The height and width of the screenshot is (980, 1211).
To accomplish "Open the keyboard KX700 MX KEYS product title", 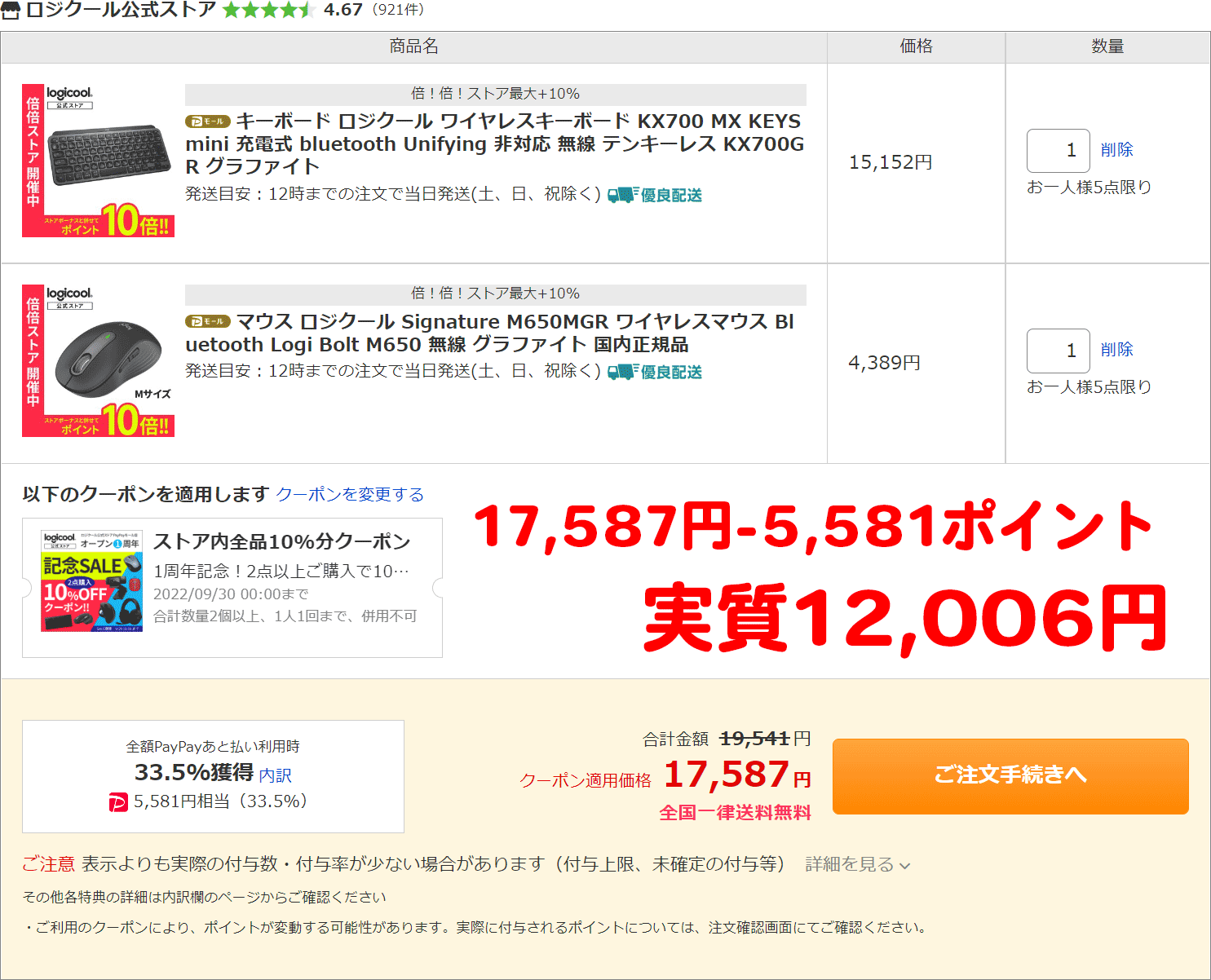I will tap(494, 143).
